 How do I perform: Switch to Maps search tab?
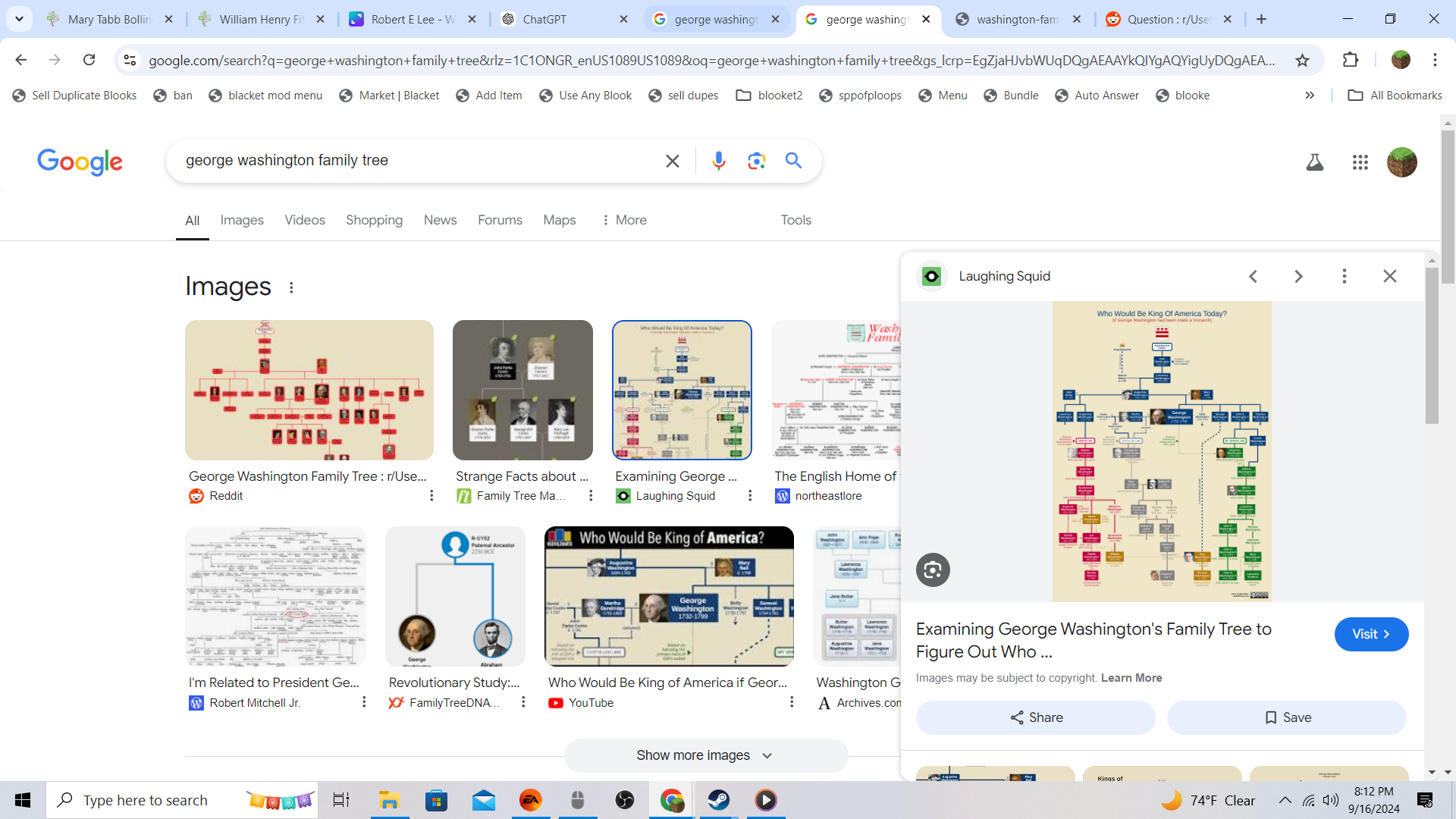(x=559, y=220)
